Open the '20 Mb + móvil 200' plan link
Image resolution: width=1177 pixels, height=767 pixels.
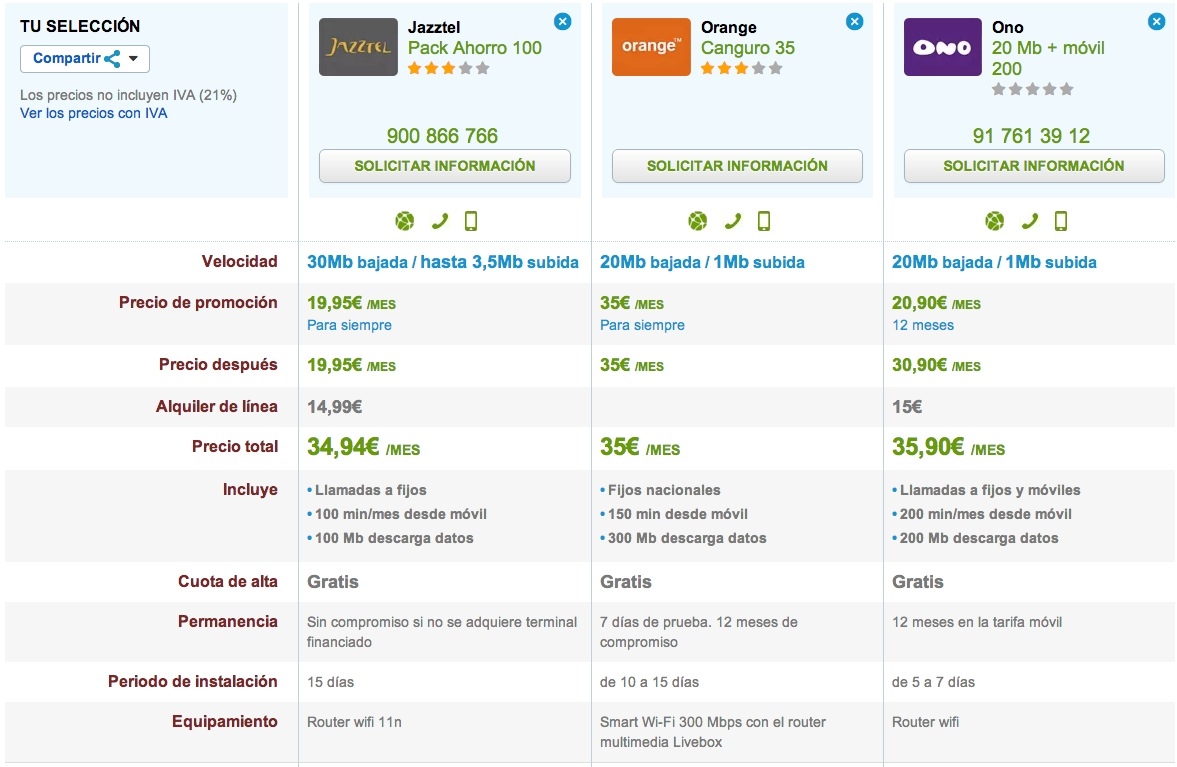tap(1048, 59)
